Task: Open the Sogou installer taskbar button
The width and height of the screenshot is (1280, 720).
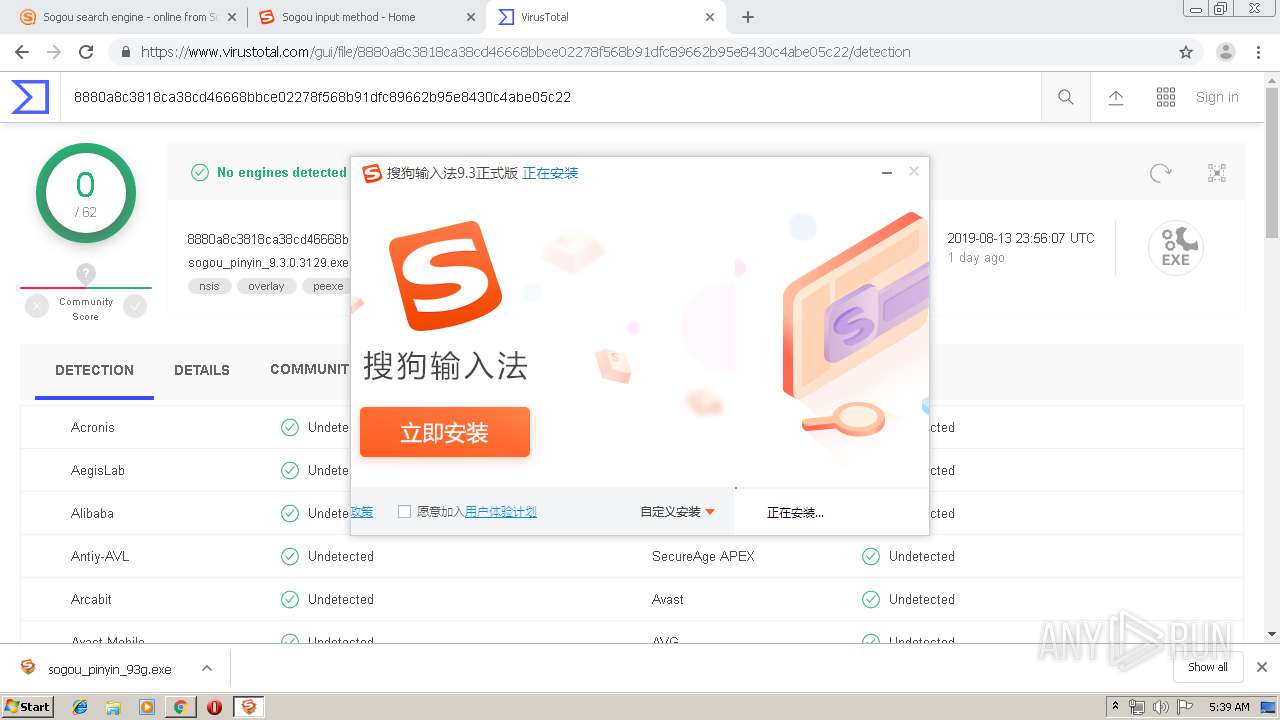Action: point(248,706)
